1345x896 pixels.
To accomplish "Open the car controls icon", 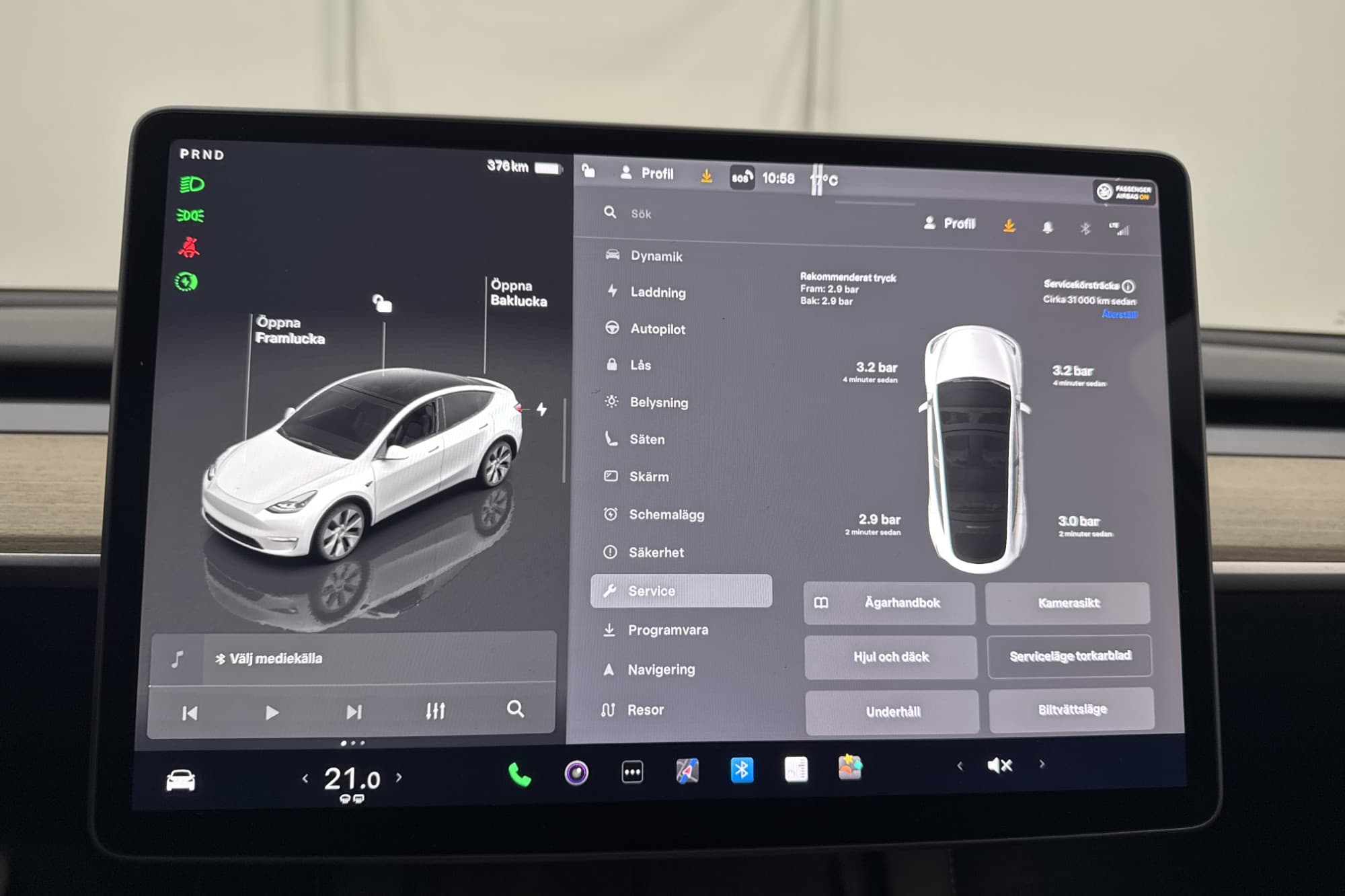I will pyautogui.click(x=180, y=780).
